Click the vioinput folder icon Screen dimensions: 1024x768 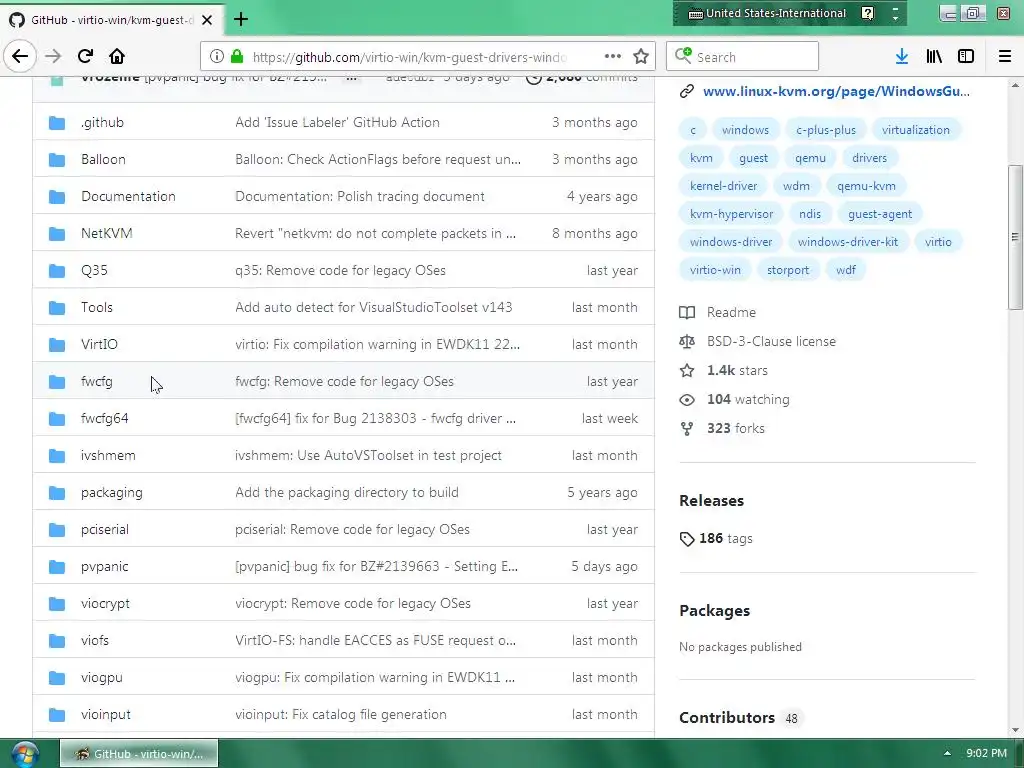point(57,714)
